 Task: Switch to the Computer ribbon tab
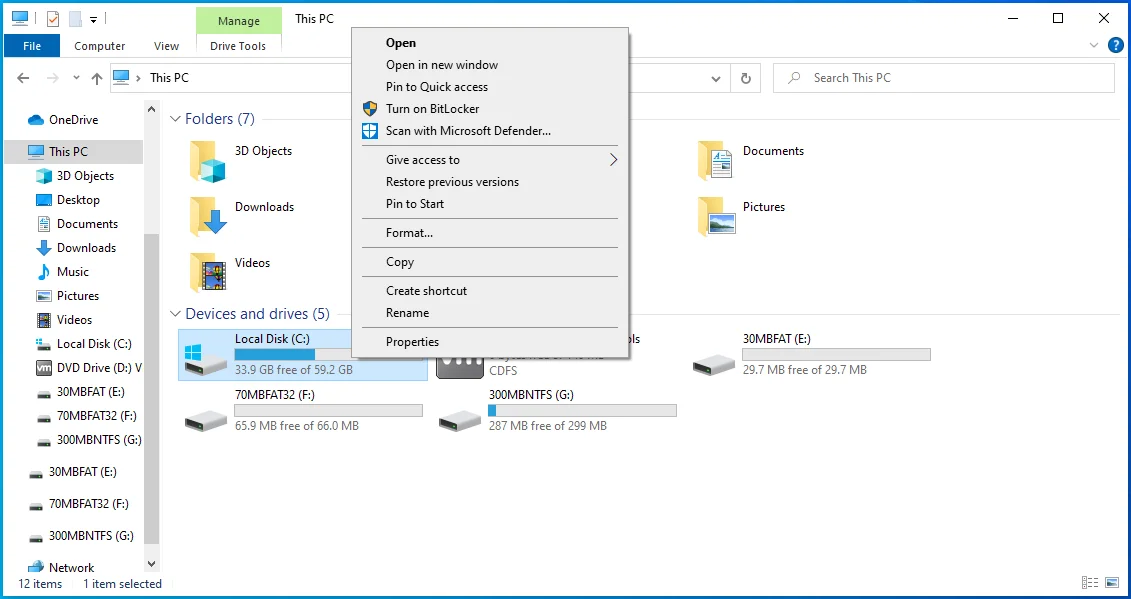(x=100, y=45)
